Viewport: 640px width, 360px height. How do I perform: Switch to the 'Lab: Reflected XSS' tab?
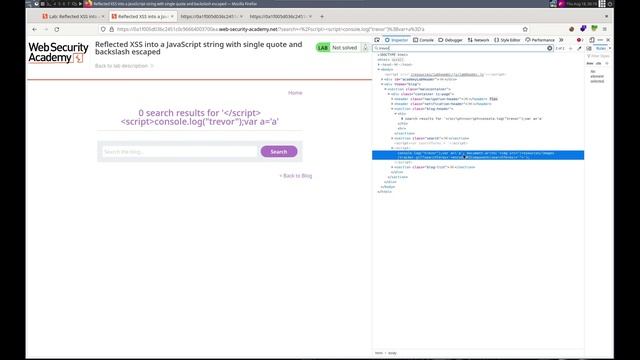pos(73,16)
